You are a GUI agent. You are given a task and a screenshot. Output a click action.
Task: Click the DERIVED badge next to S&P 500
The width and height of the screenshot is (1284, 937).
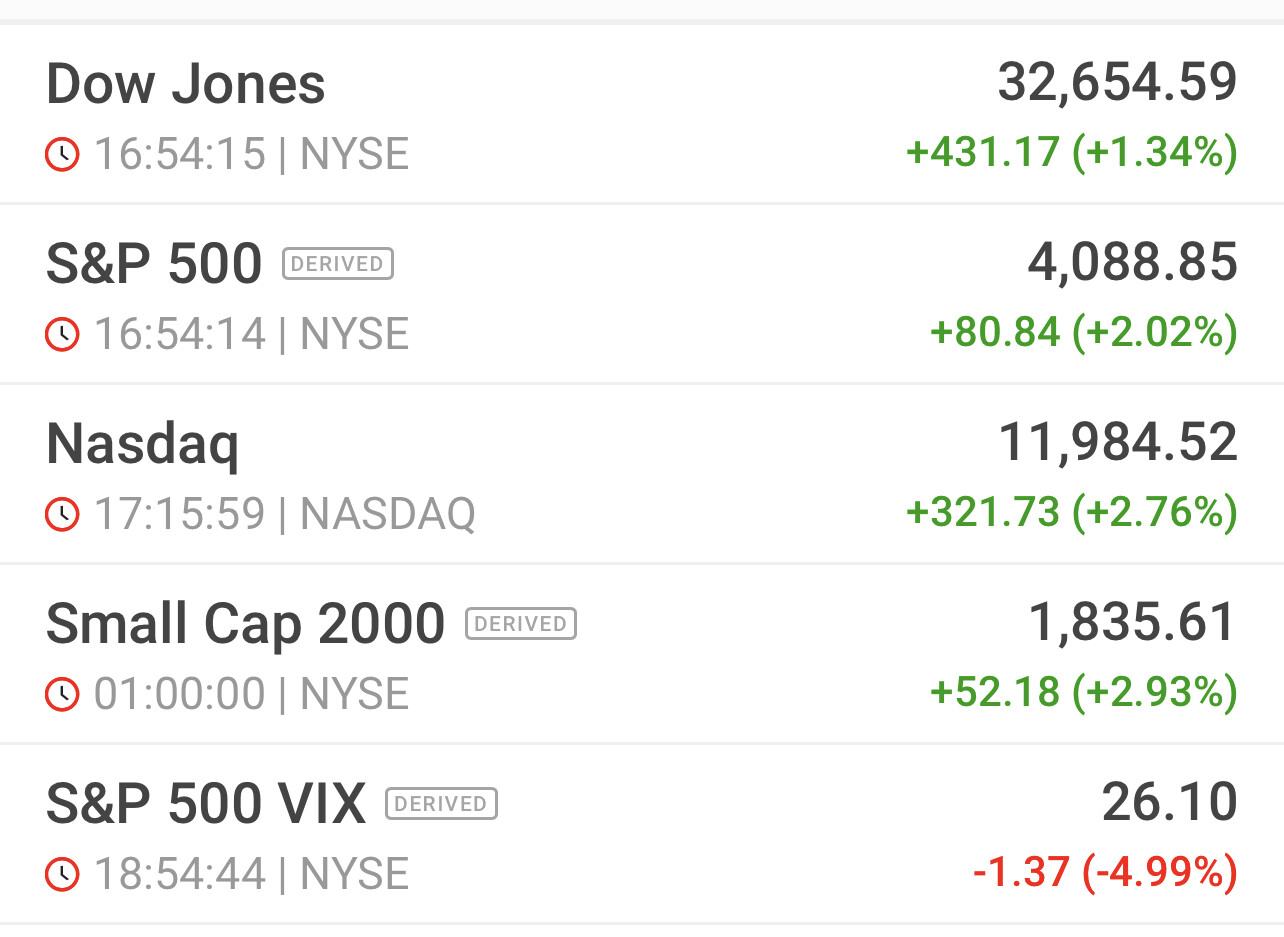coord(338,264)
